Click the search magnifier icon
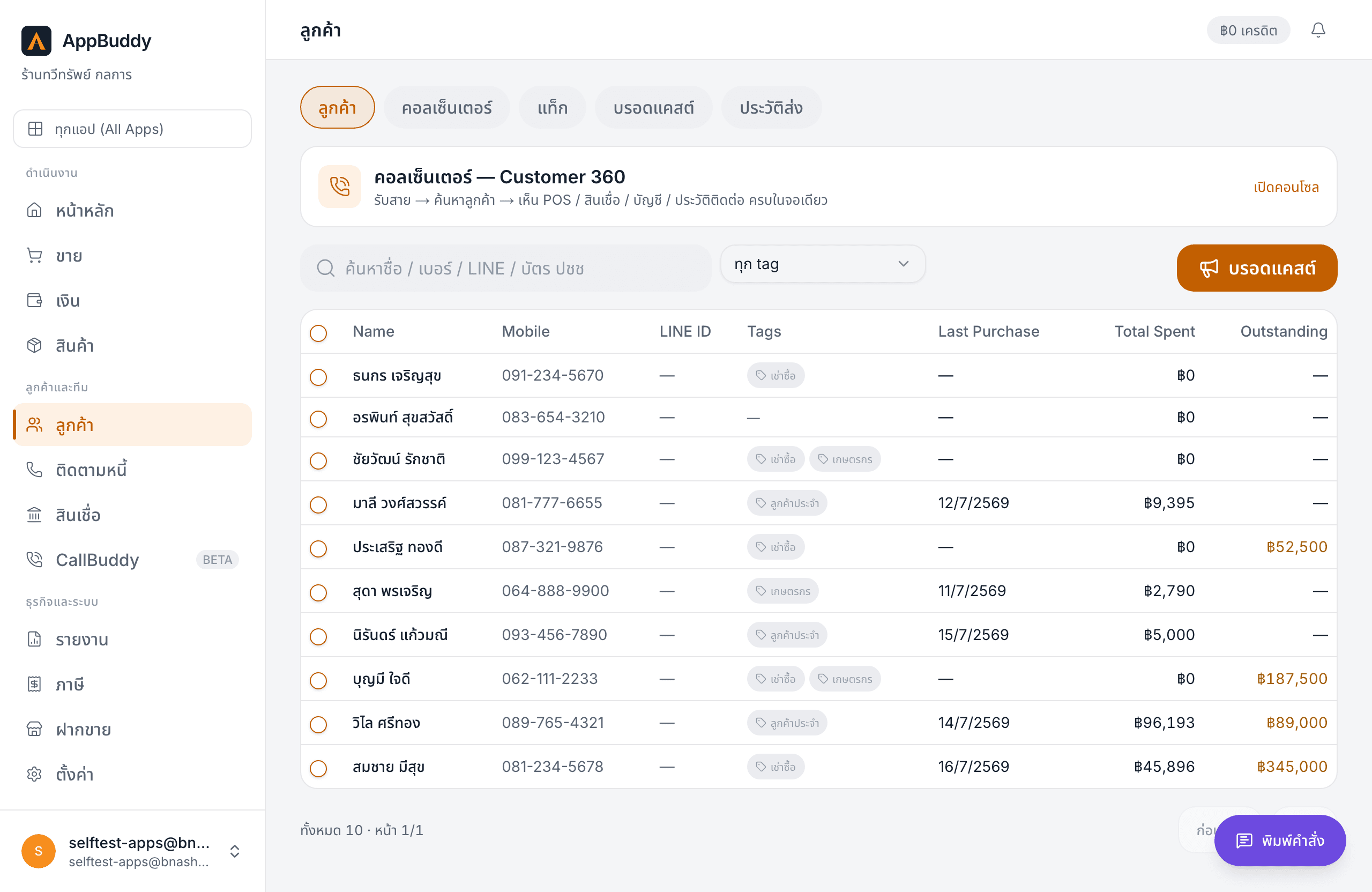The width and height of the screenshot is (1372, 892). (x=326, y=268)
